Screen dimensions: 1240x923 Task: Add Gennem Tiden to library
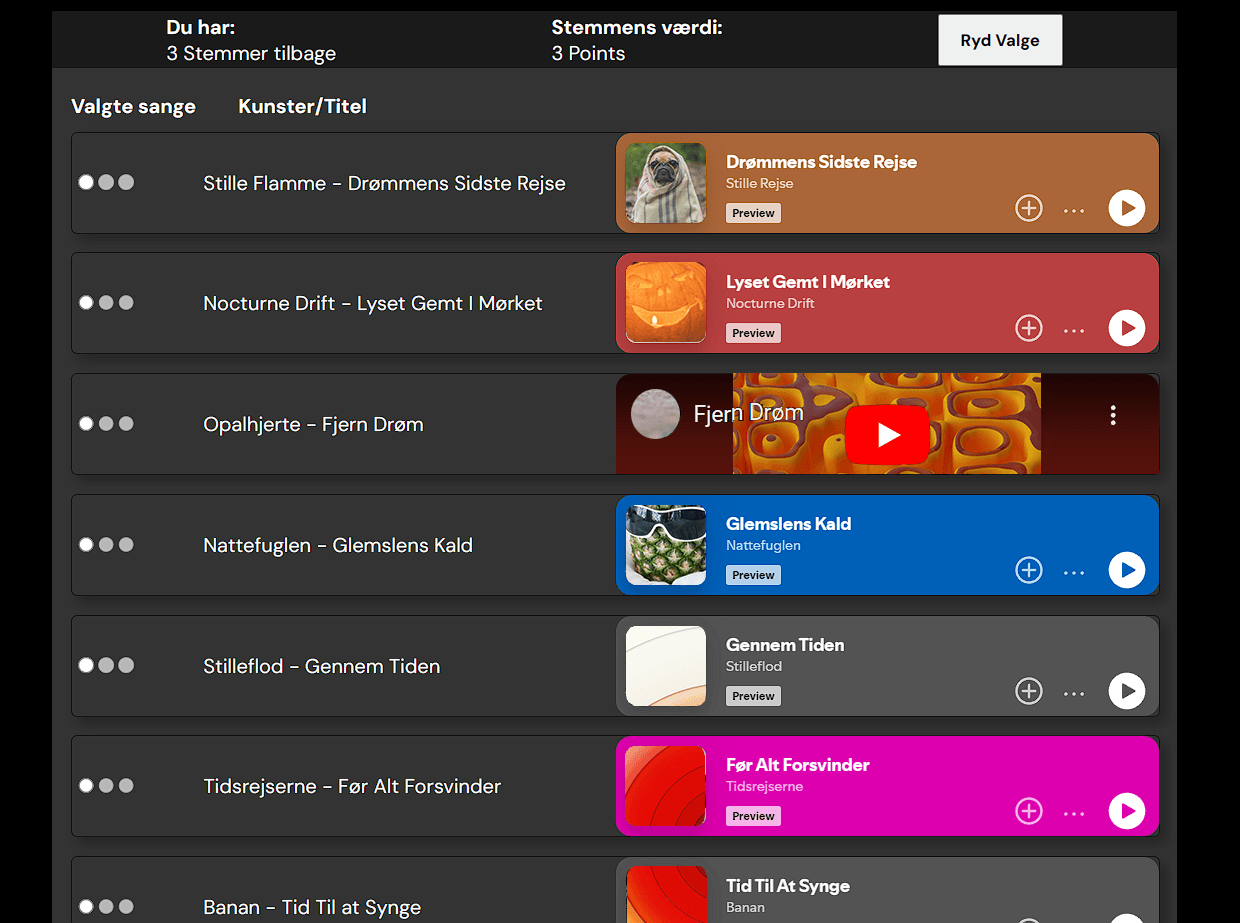1028,691
